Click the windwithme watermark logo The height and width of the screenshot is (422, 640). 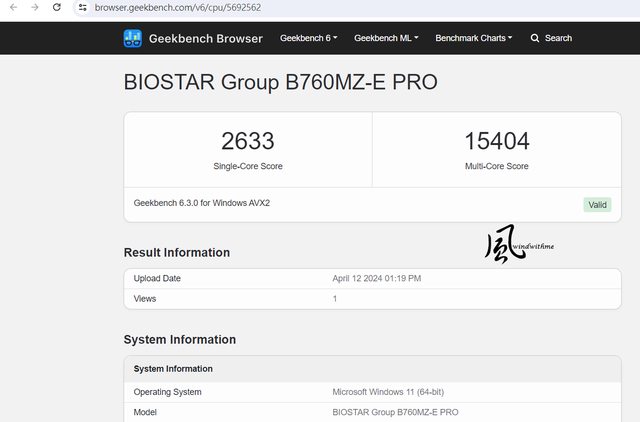[519, 244]
